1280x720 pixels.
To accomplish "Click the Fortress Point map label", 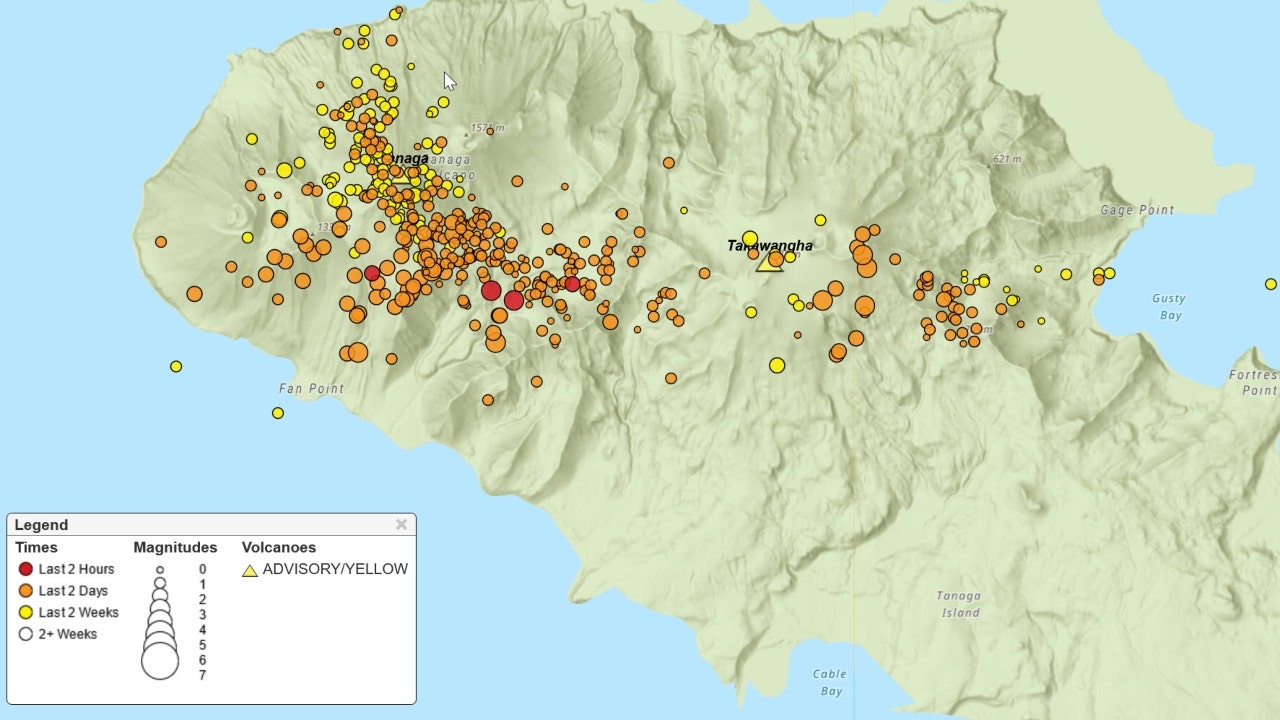I will tap(1253, 383).
